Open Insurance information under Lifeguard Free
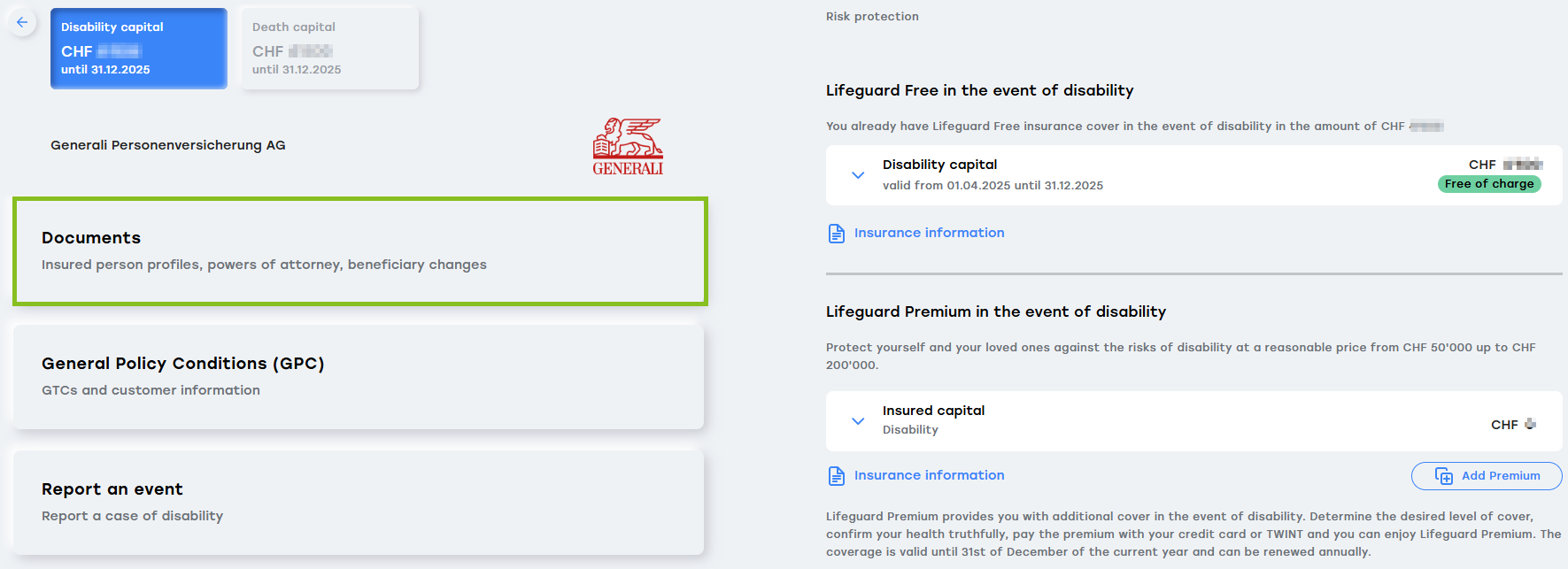Image resolution: width=1568 pixels, height=569 pixels. tap(929, 233)
